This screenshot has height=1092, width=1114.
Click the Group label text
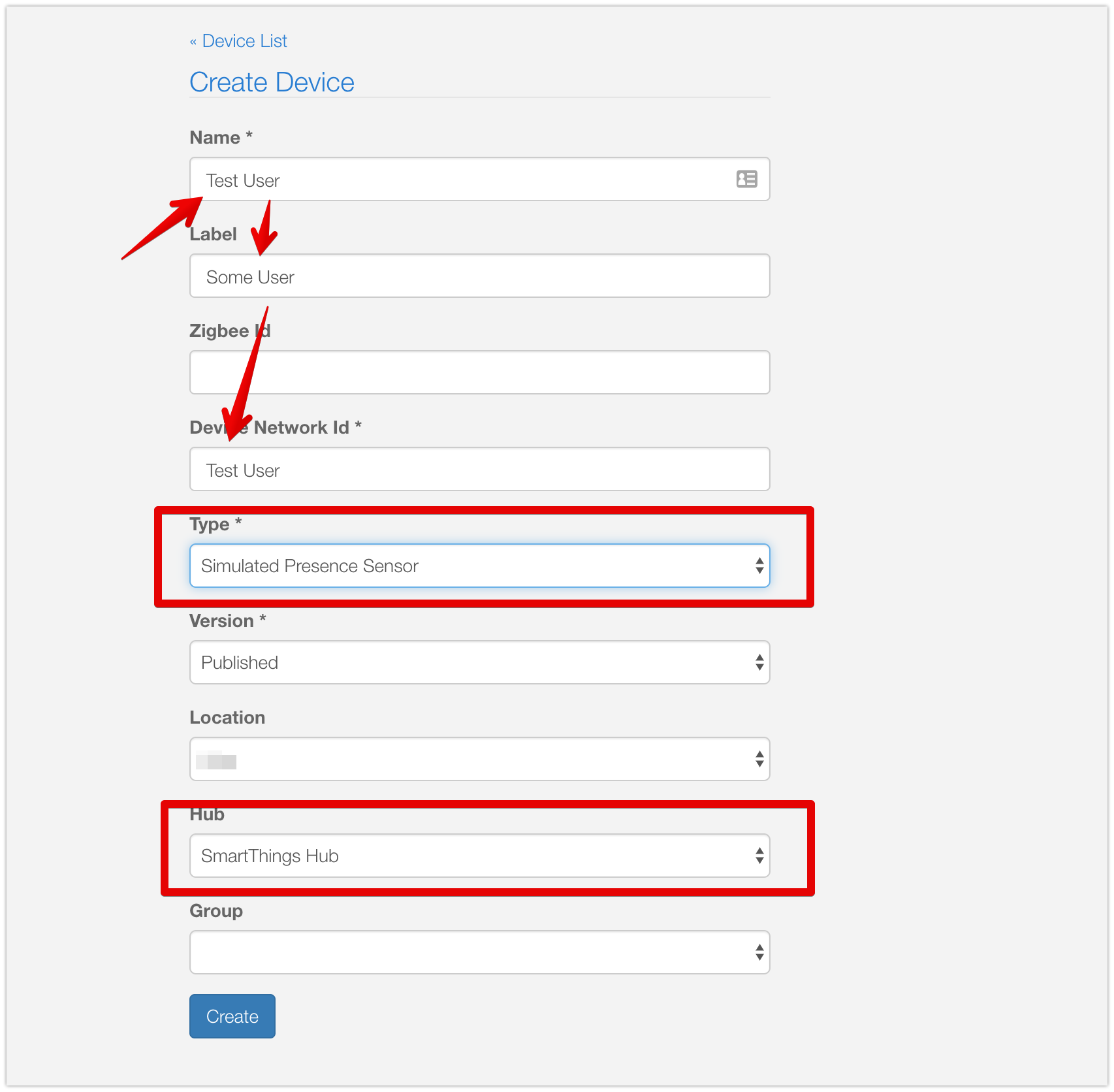216,911
